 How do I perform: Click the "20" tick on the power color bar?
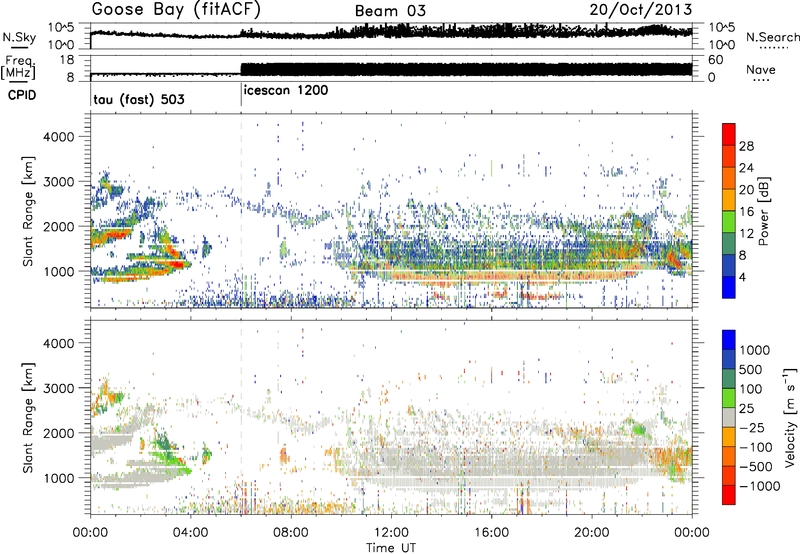746,190
